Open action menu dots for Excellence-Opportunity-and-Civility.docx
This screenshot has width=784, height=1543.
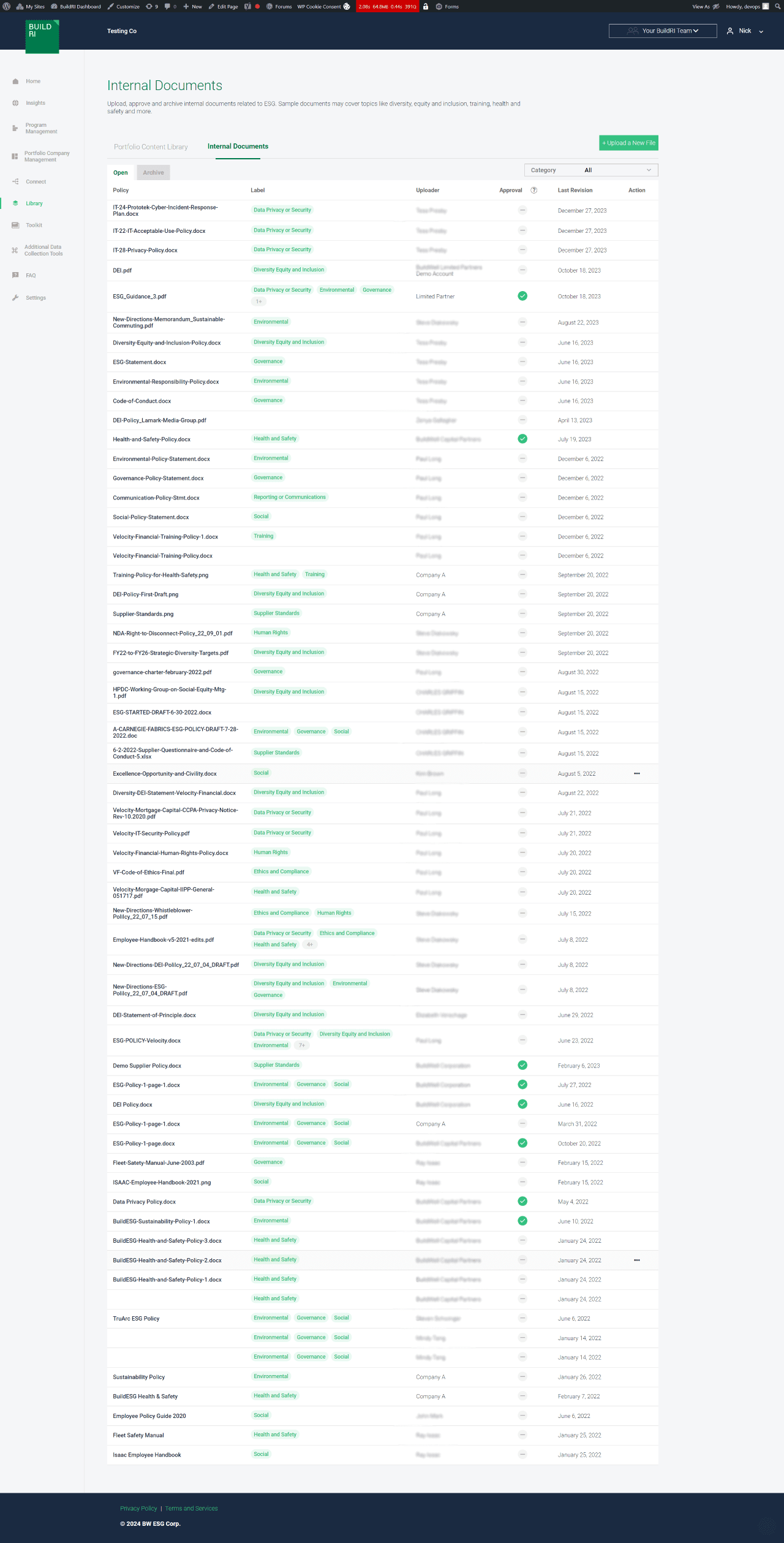coord(637,773)
